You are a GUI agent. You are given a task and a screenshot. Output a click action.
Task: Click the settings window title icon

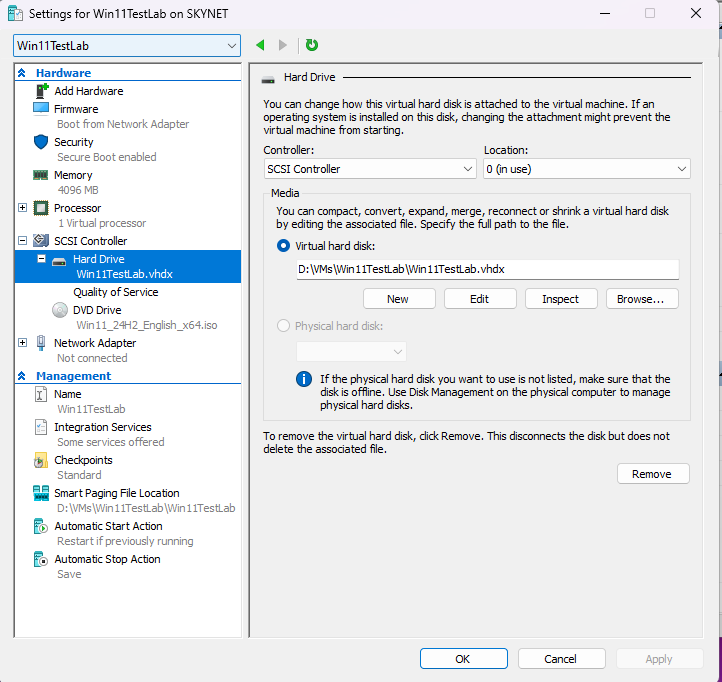pyautogui.click(x=15, y=13)
